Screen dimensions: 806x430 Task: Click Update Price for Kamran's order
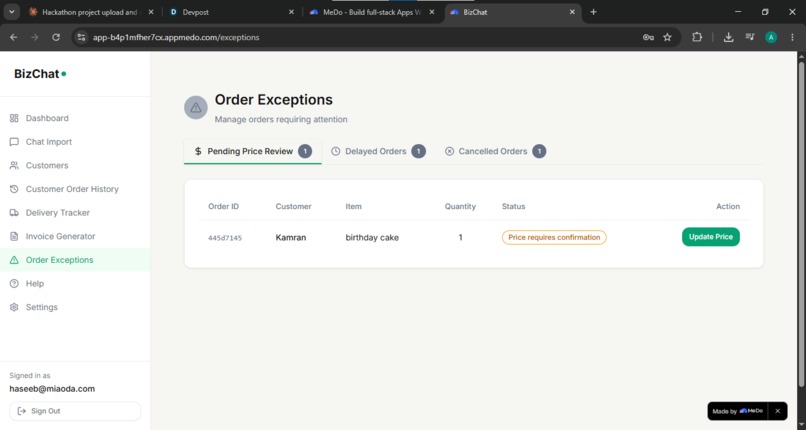(x=710, y=237)
